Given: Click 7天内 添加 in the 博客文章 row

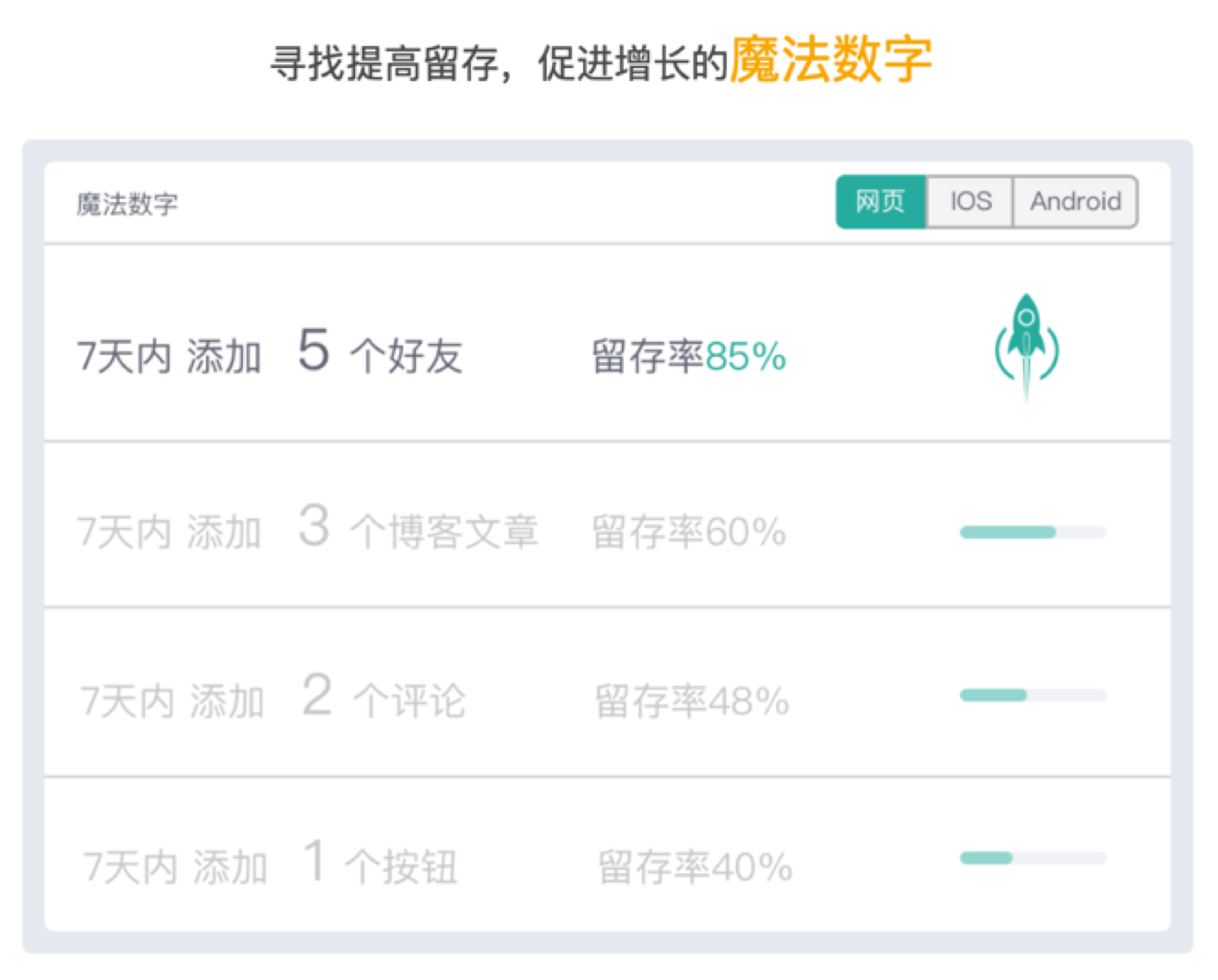Looking at the screenshot, I should 169,532.
